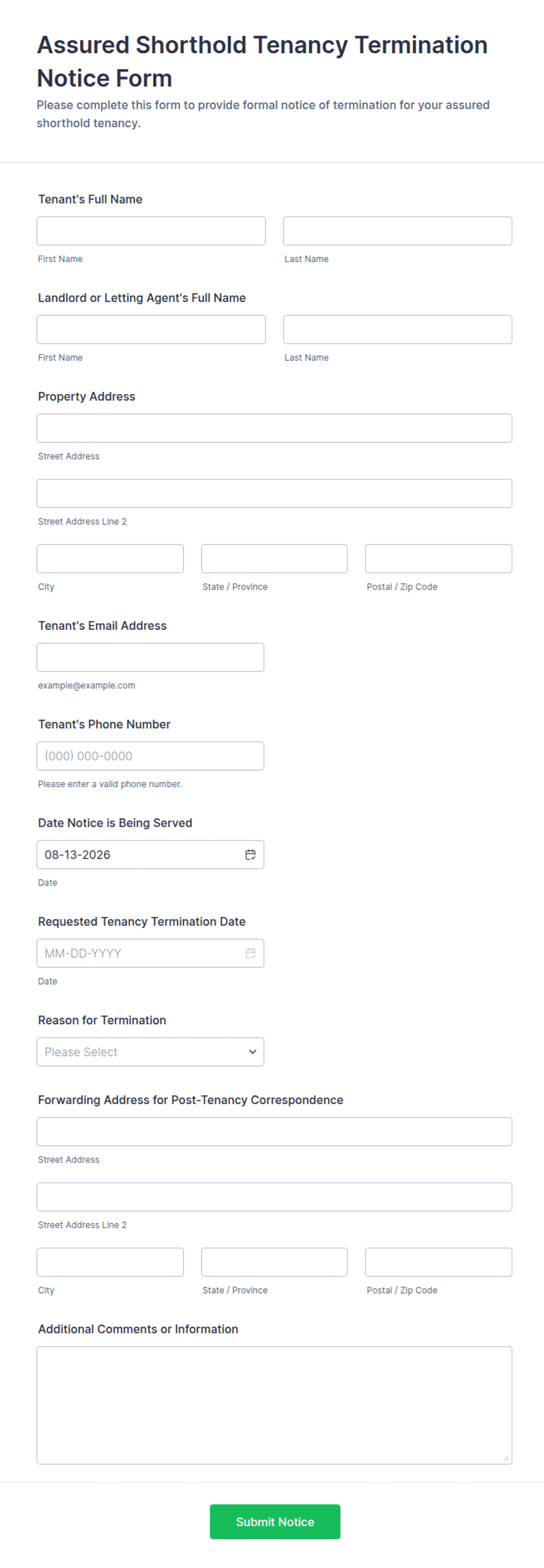Focus Property Address Postal / Zip Code field
Viewport: 544px width, 1568px height.
[x=439, y=559]
